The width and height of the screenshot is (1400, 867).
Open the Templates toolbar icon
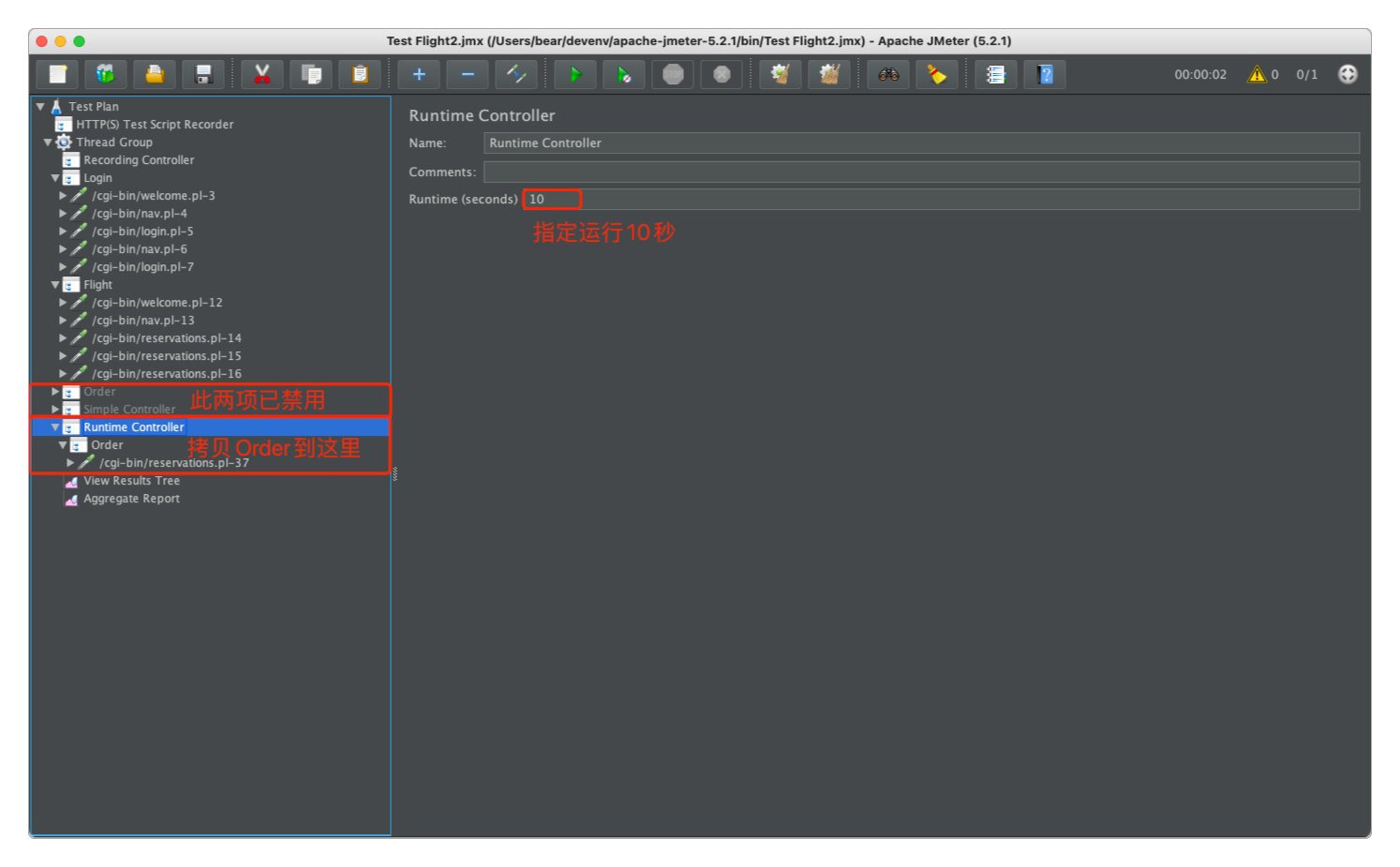[106, 74]
